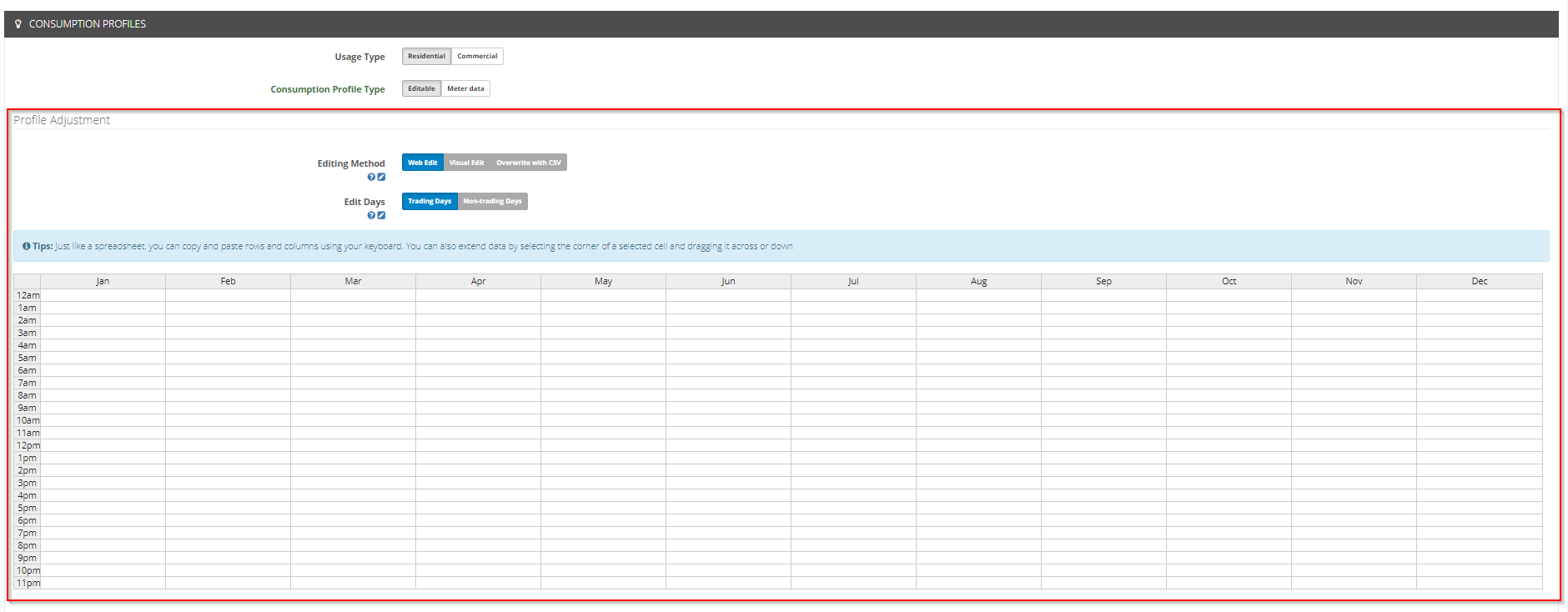1568x612 pixels.
Task: Switch to Non-trading Days
Action: click(x=492, y=201)
